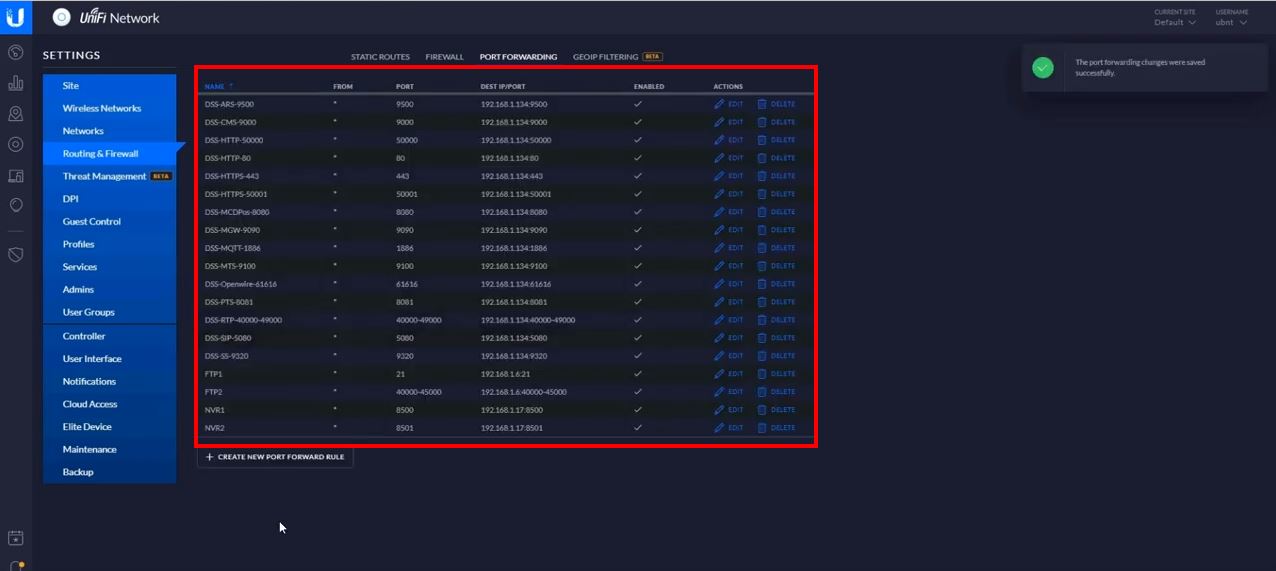Viewport: 1276px width, 571px height.
Task: Click the Ubiquiti logo at top left
Action: [x=15, y=17]
